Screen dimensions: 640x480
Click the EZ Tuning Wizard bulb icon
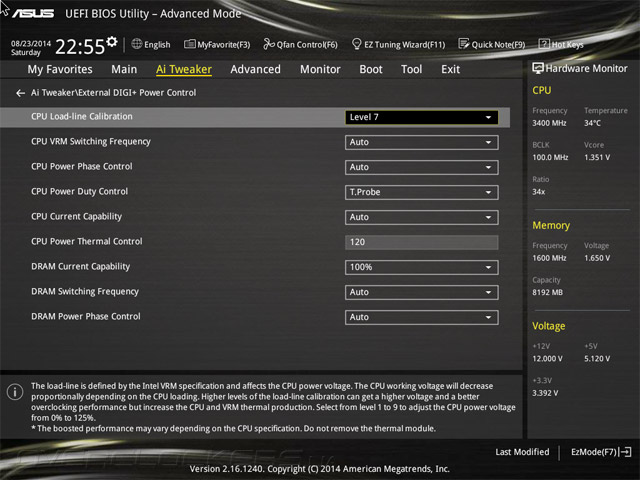(356, 44)
